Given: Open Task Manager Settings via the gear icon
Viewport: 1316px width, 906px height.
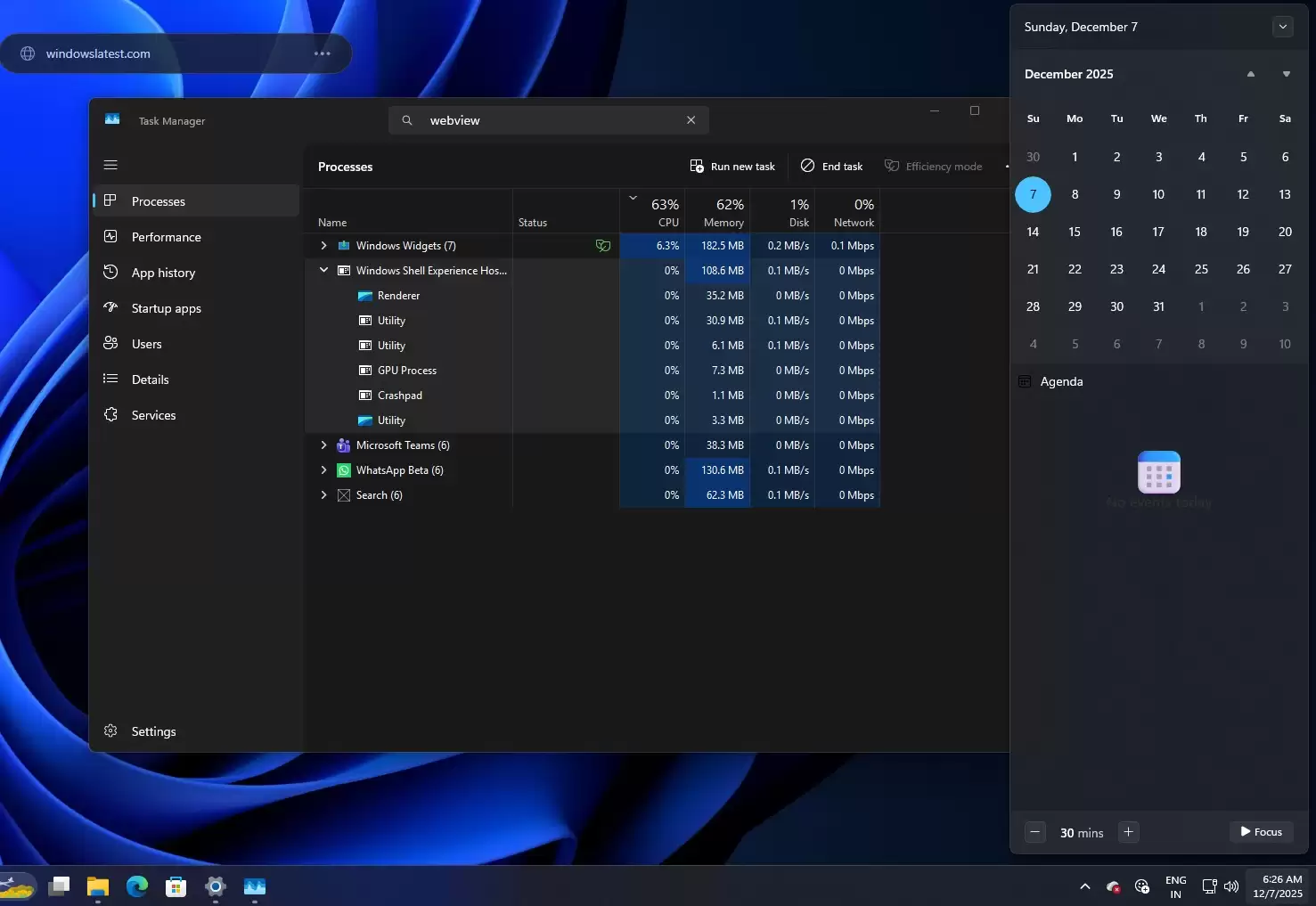Looking at the screenshot, I should click(x=110, y=731).
